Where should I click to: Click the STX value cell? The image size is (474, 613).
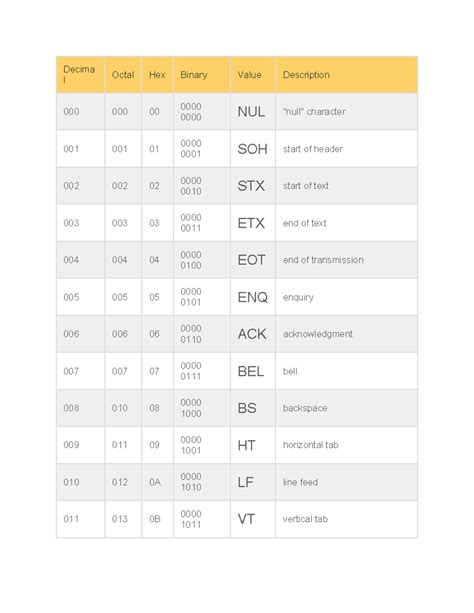click(253, 186)
